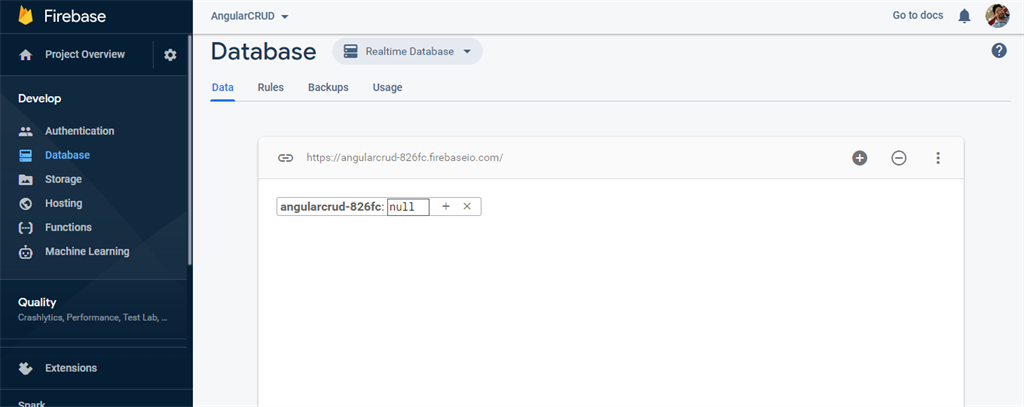This screenshot has width=1024, height=407.
Task: Click the Functions brackets icon
Action: (x=25, y=228)
